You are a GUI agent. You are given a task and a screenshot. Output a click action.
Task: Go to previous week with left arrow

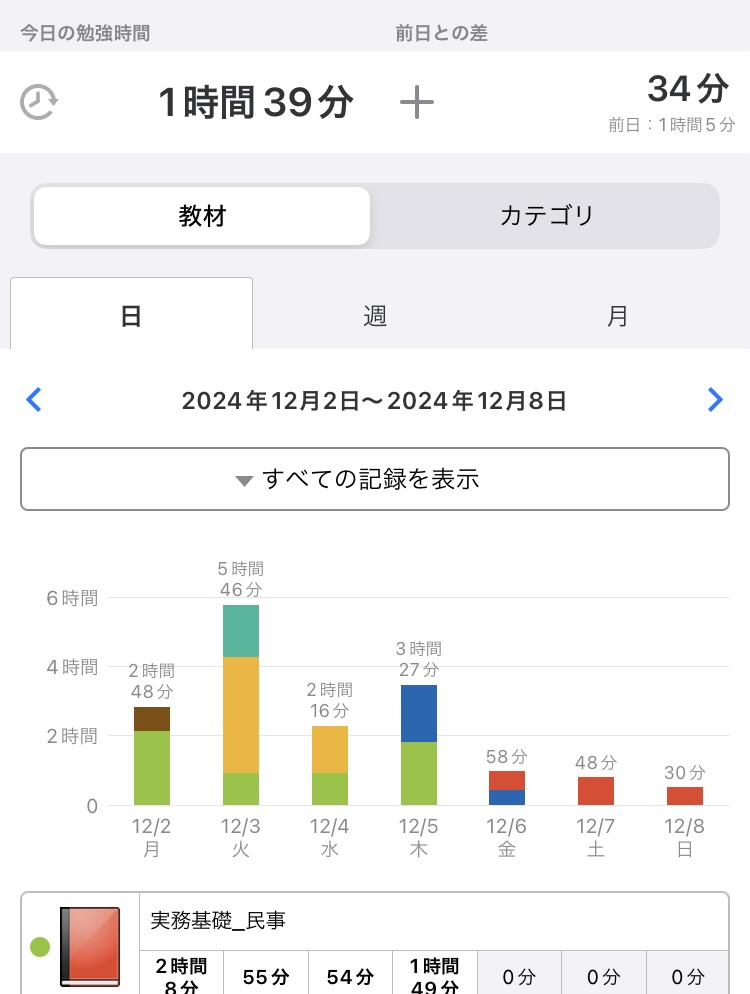pyautogui.click(x=34, y=401)
